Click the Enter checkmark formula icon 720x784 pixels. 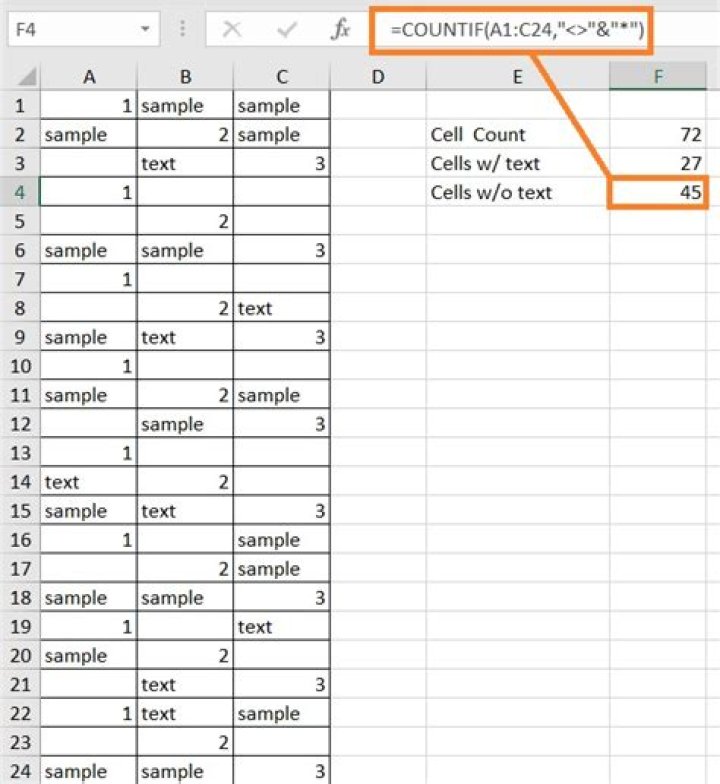[x=287, y=29]
